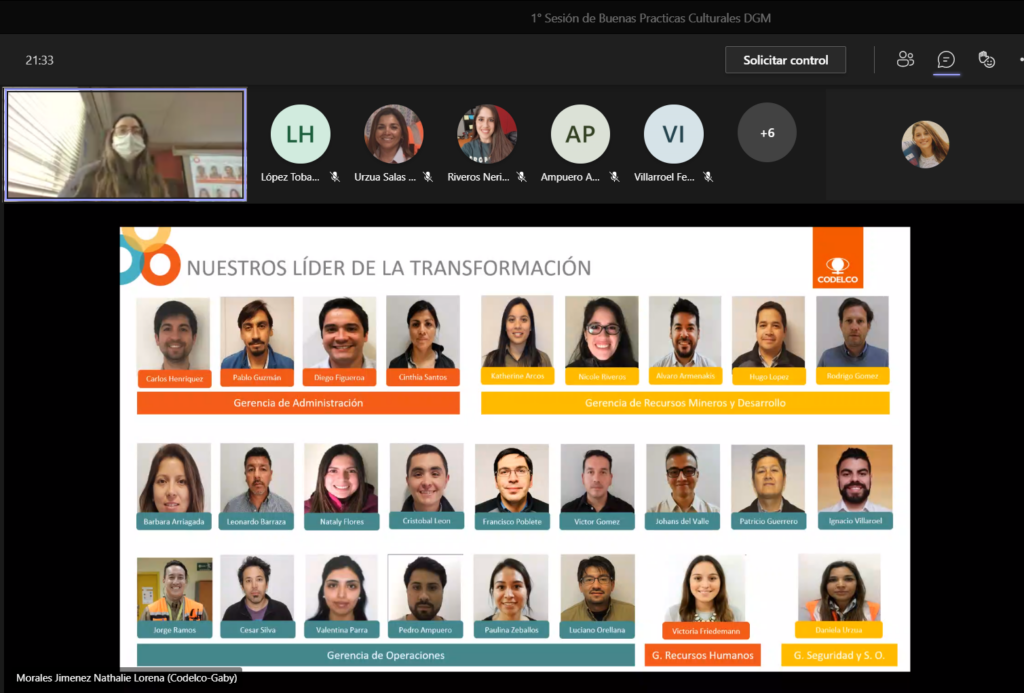
Task: Open more actions ellipsis at toolbar edge
Action: click(x=1019, y=60)
